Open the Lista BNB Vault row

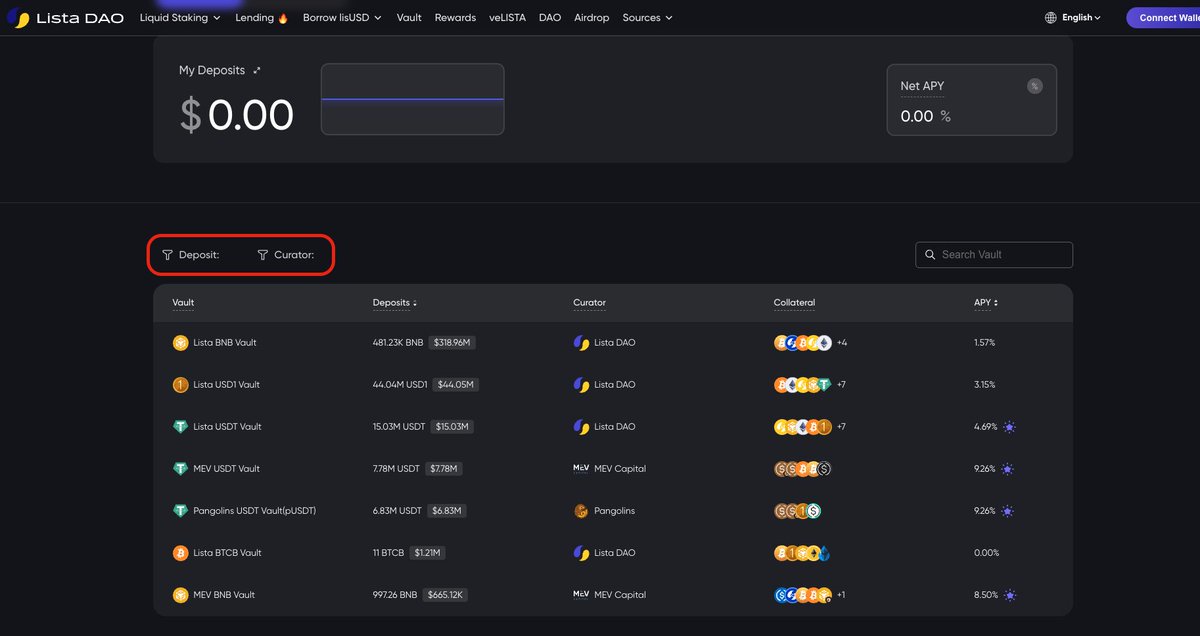[x=613, y=343]
